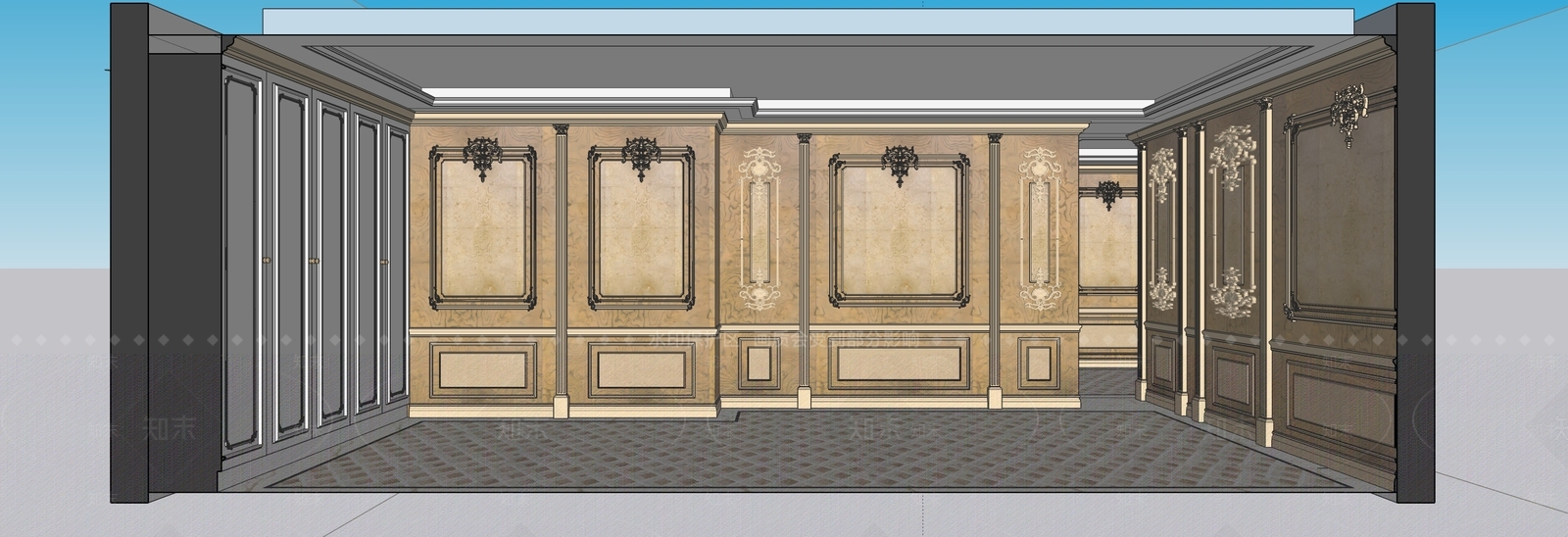1568x537 pixels.
Task: Select the column left of the large center frame
Action: coord(804,269)
